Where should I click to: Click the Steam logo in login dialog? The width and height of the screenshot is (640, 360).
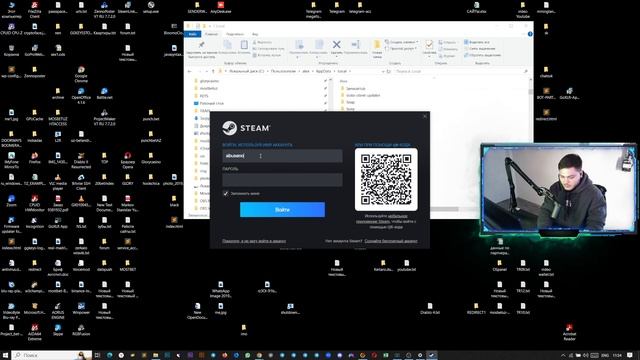tap(246, 128)
